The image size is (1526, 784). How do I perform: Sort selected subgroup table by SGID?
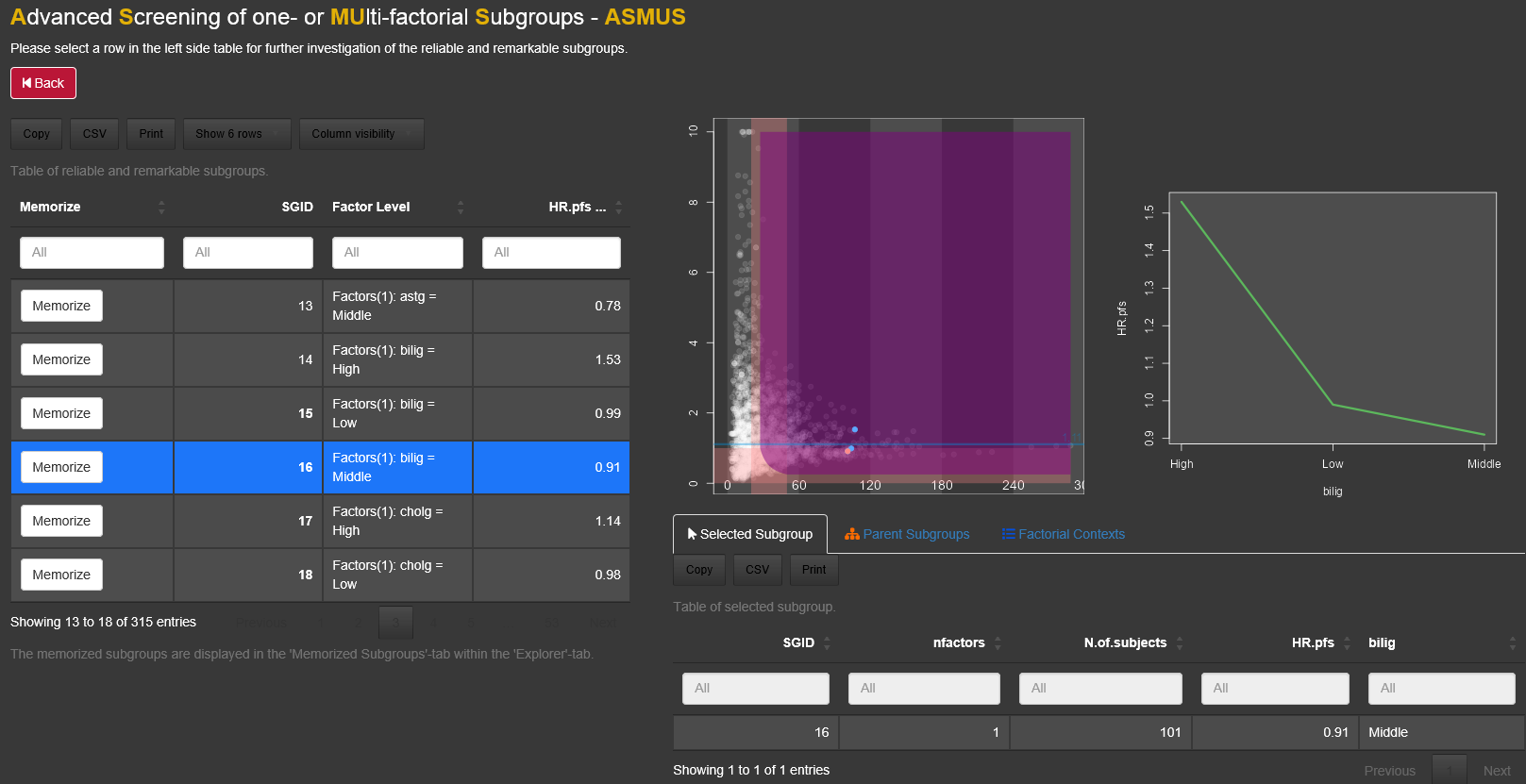[827, 642]
